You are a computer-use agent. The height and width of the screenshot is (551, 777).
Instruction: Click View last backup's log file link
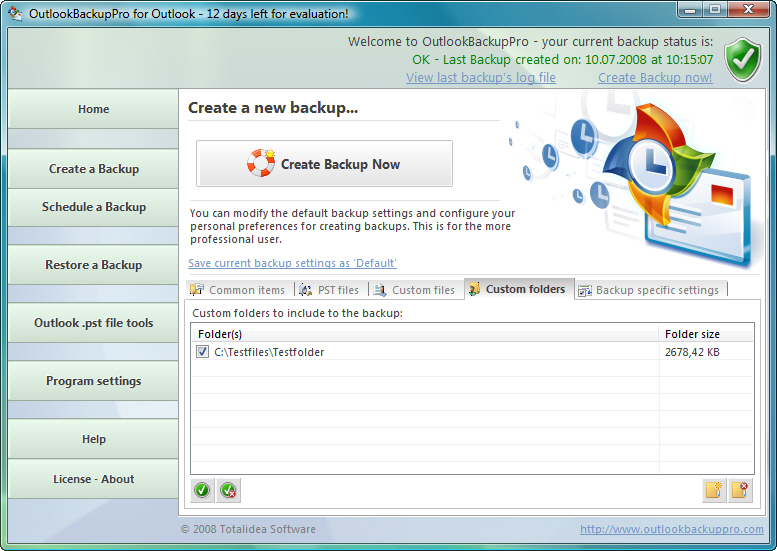[x=481, y=78]
